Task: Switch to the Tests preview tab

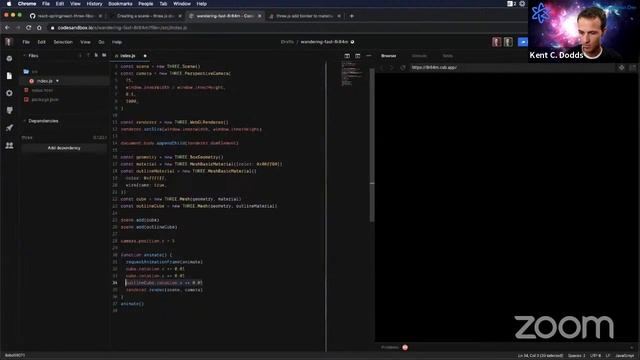Action: (x=448, y=56)
